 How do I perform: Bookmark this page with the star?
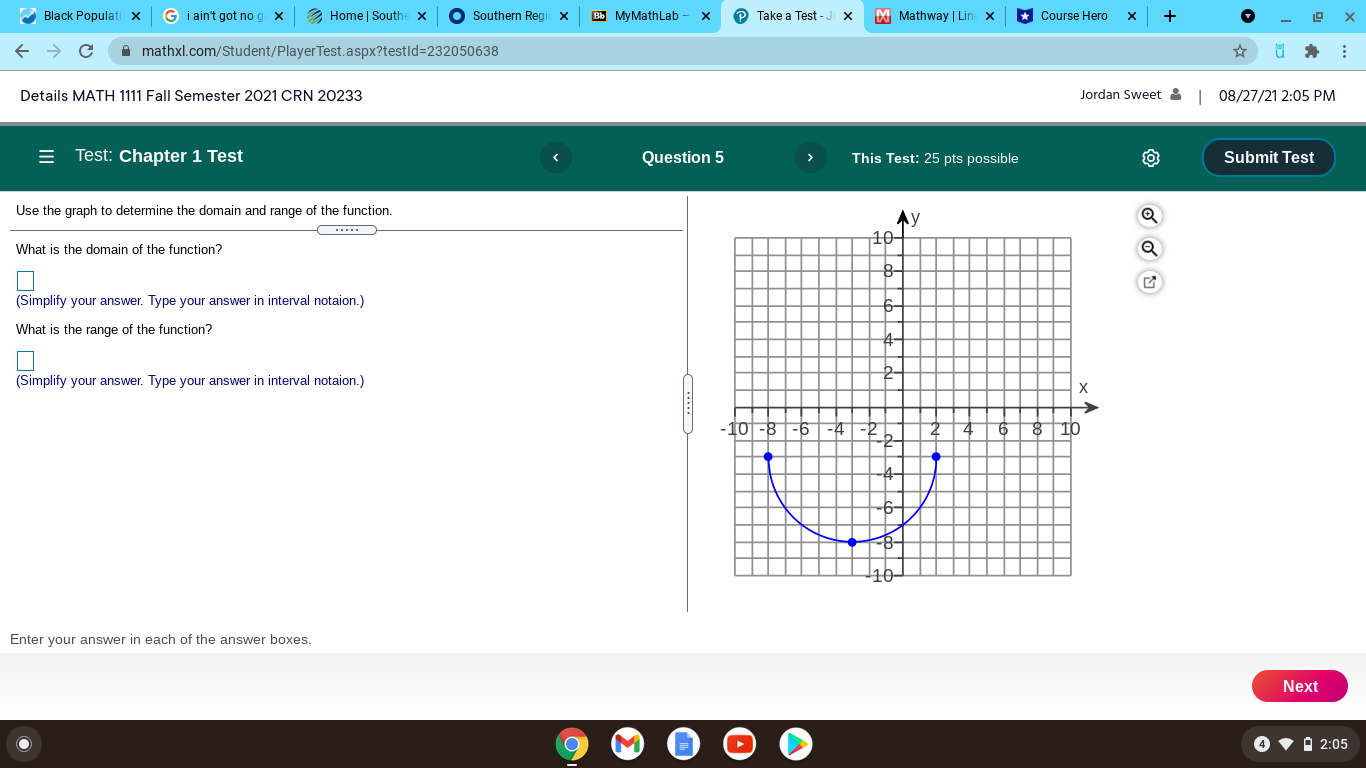1240,51
